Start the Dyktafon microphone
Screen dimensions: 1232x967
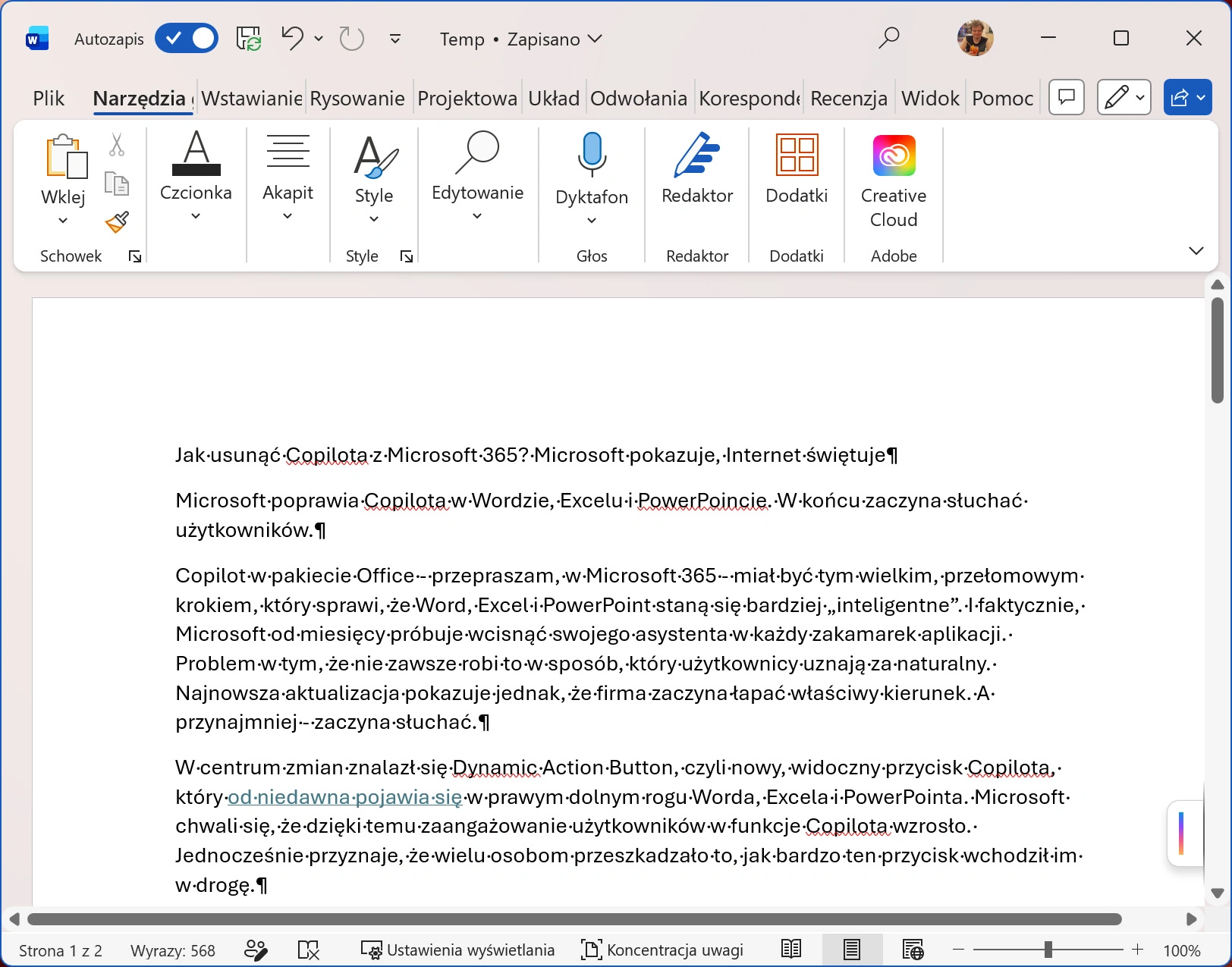[592, 155]
